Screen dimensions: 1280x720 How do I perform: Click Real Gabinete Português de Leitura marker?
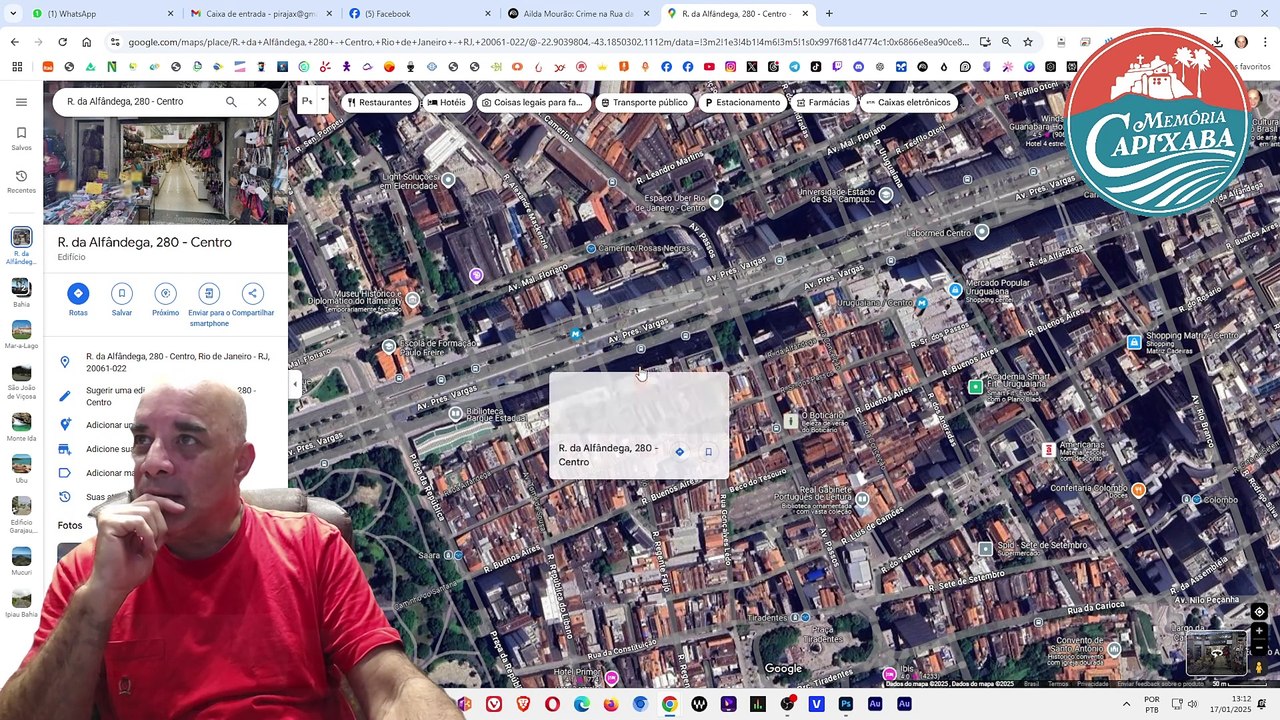[862, 498]
